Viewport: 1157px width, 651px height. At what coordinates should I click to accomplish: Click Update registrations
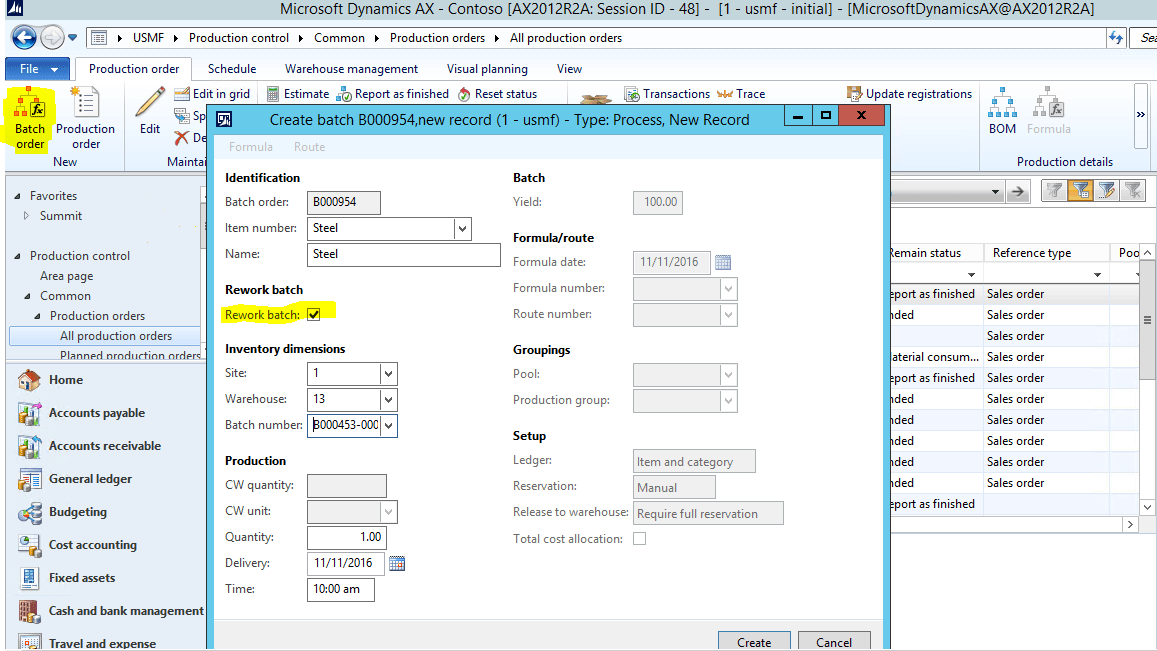(x=910, y=94)
